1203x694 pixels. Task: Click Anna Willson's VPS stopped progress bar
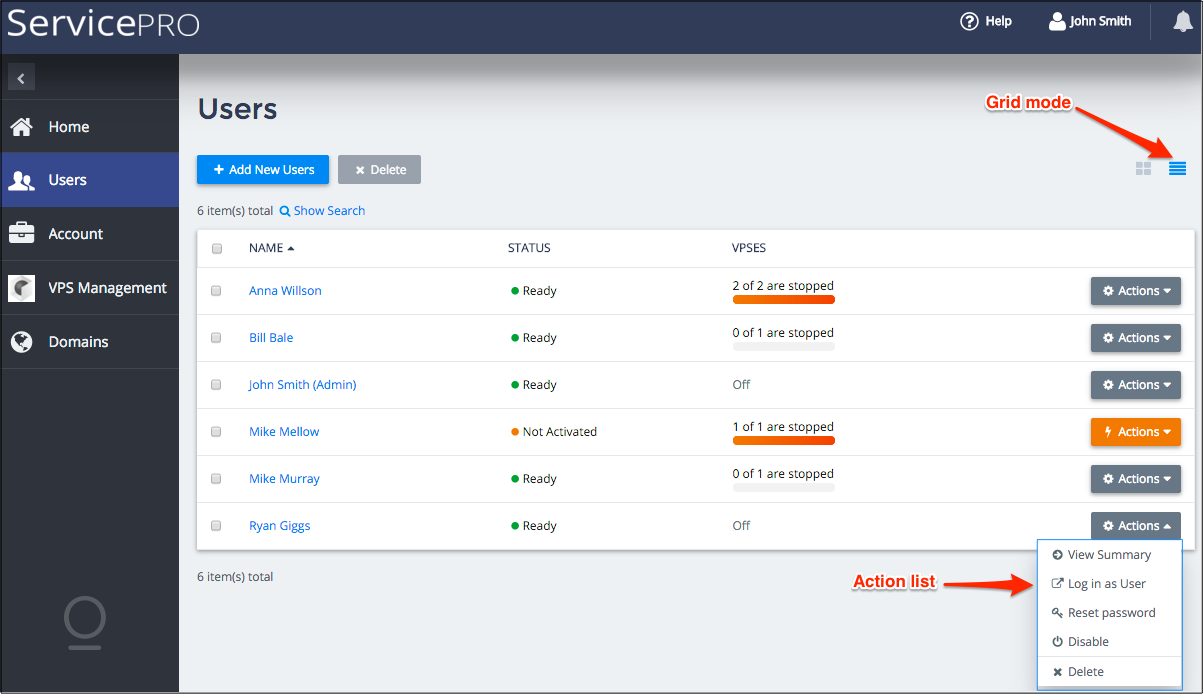coord(783,299)
